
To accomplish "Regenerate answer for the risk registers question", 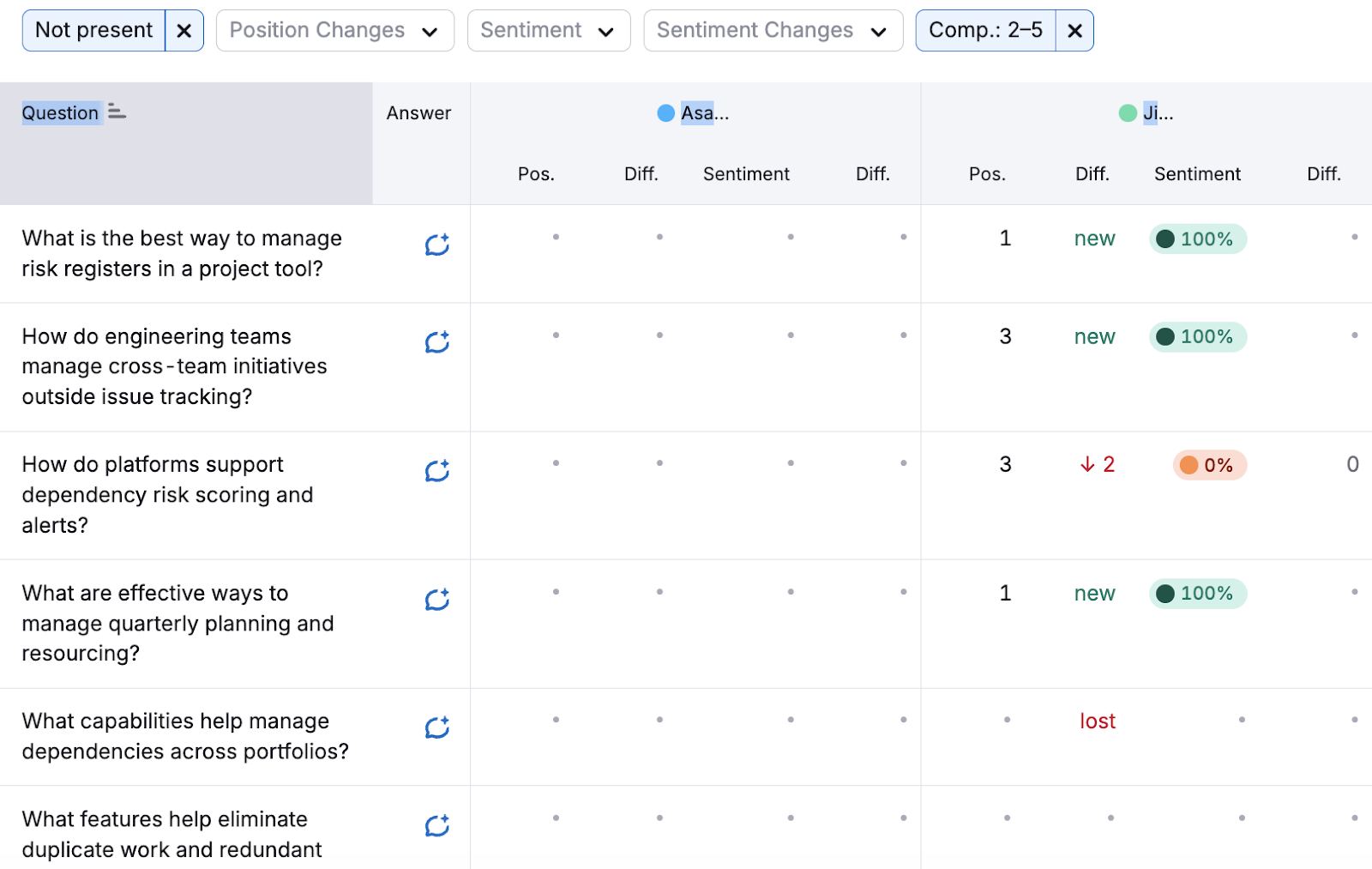I will [437, 245].
